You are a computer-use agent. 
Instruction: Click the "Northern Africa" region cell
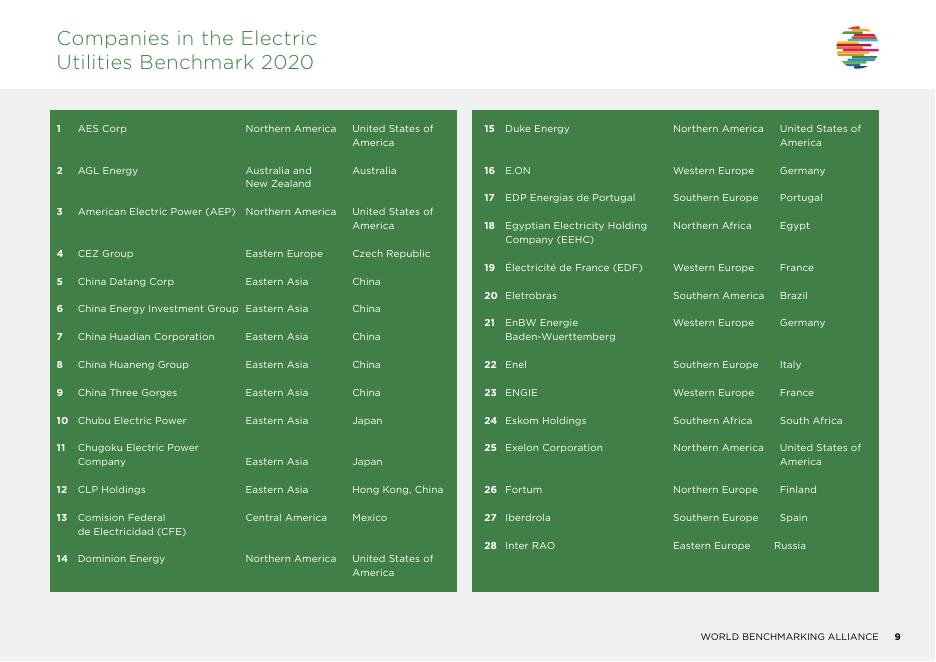pos(712,226)
